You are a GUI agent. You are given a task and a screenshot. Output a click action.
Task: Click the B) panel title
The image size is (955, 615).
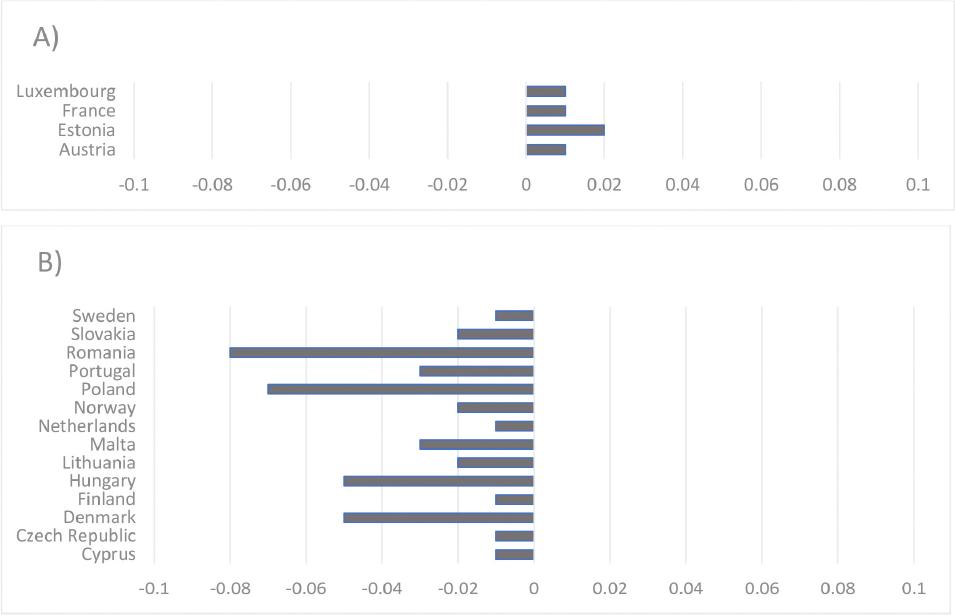click(50, 262)
